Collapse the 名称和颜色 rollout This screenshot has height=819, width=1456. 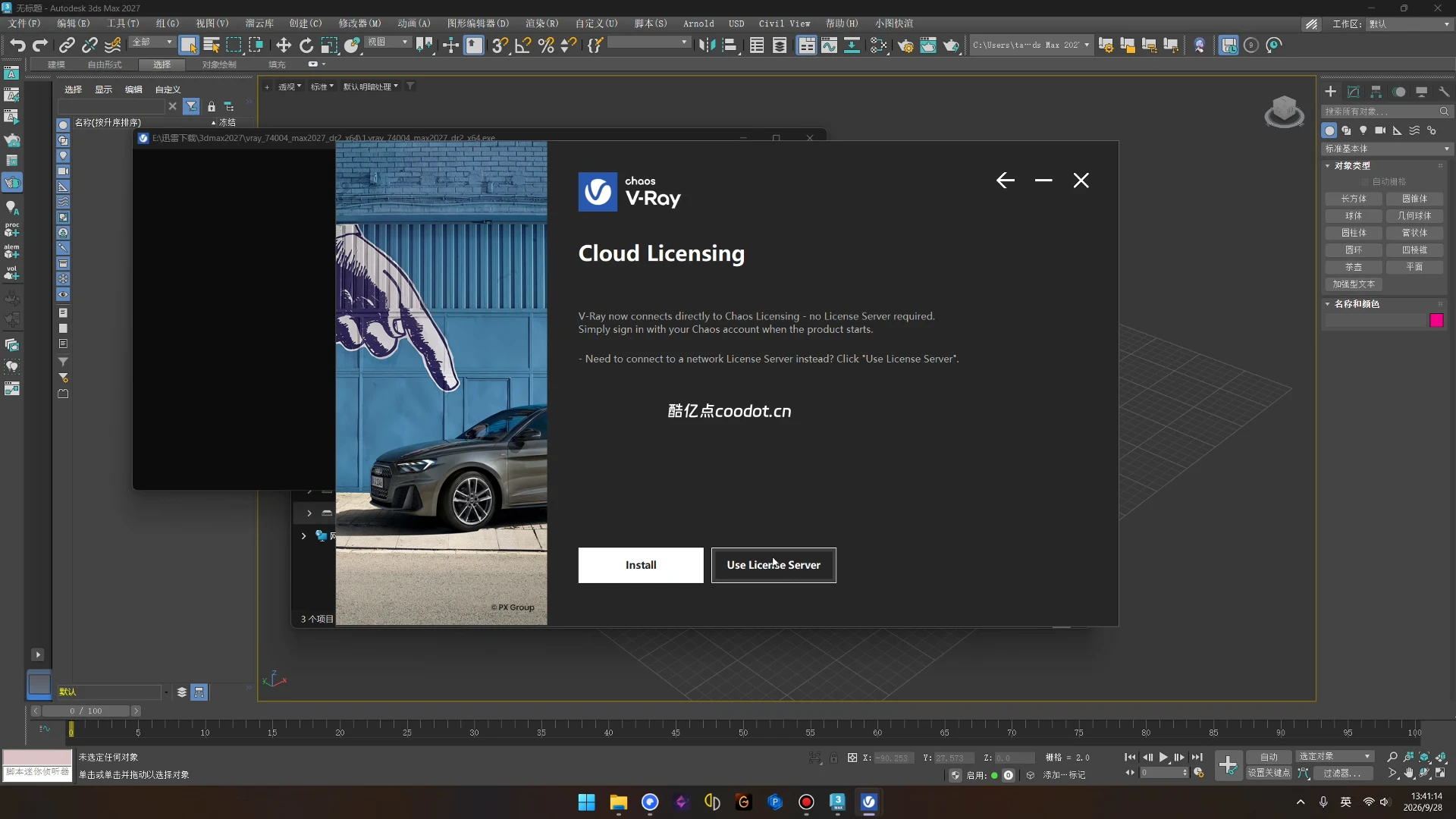[1356, 303]
